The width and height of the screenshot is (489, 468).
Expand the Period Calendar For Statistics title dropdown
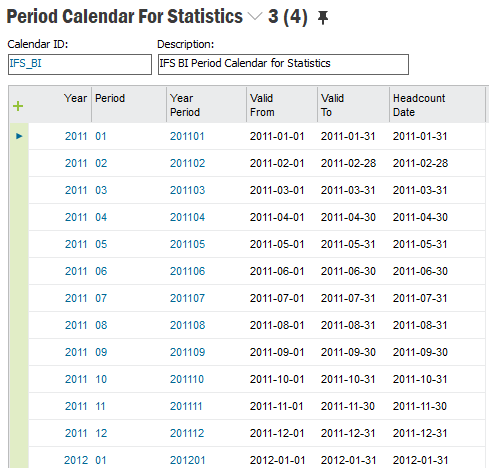[x=255, y=16]
